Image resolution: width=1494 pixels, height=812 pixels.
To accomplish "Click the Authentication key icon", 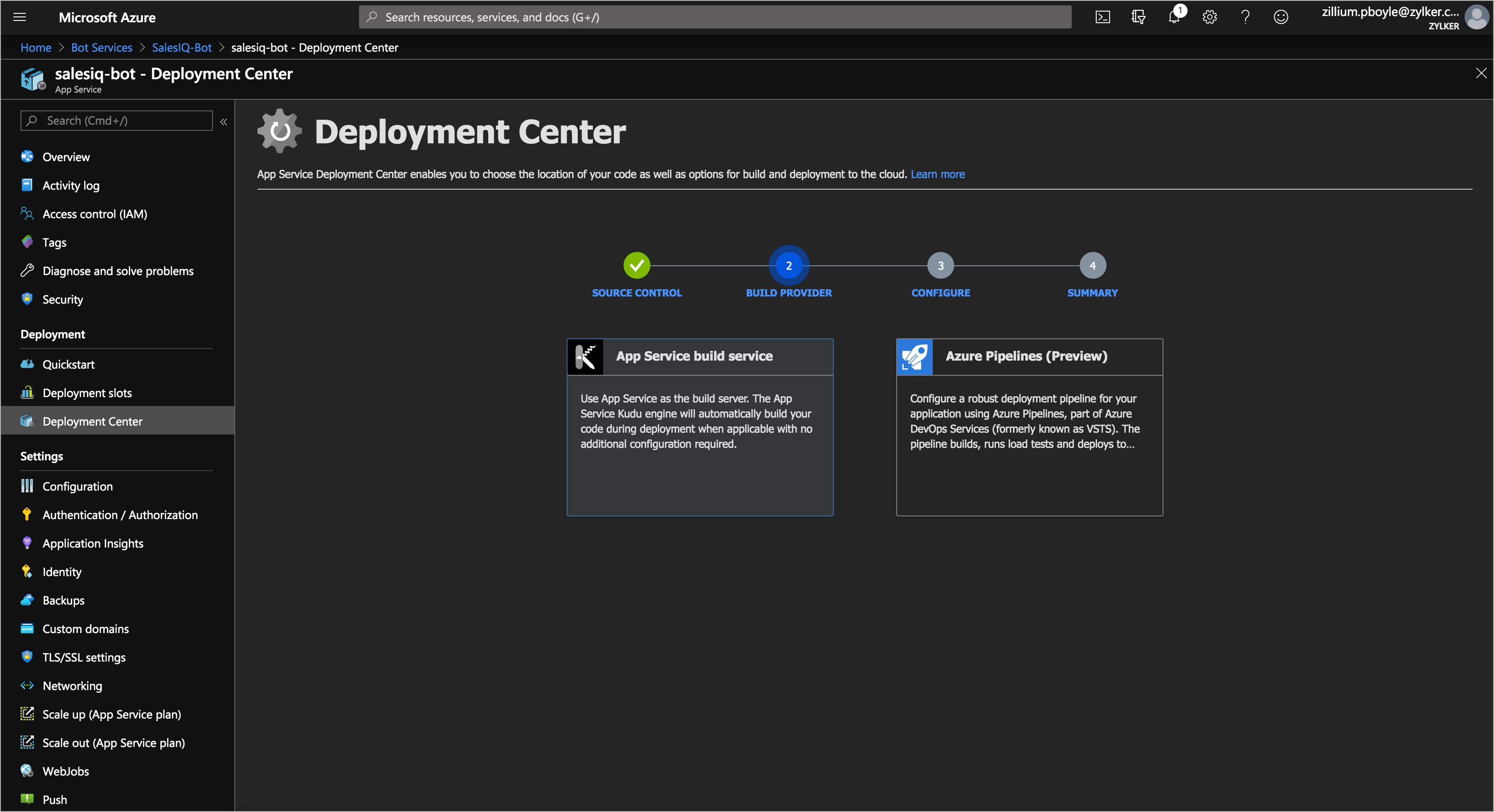I will 27,514.
